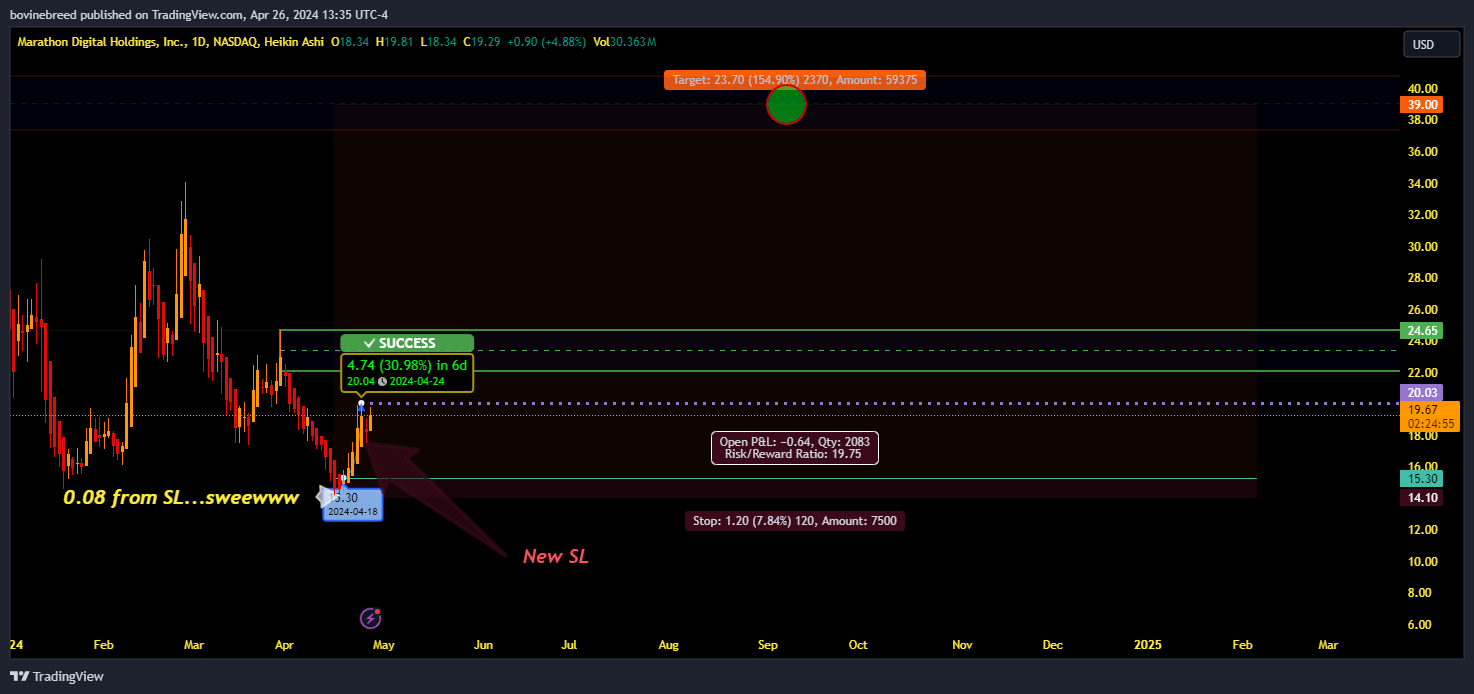1474x694 pixels.
Task: Click the 19.67 current price countdown tag
Action: [1432, 416]
